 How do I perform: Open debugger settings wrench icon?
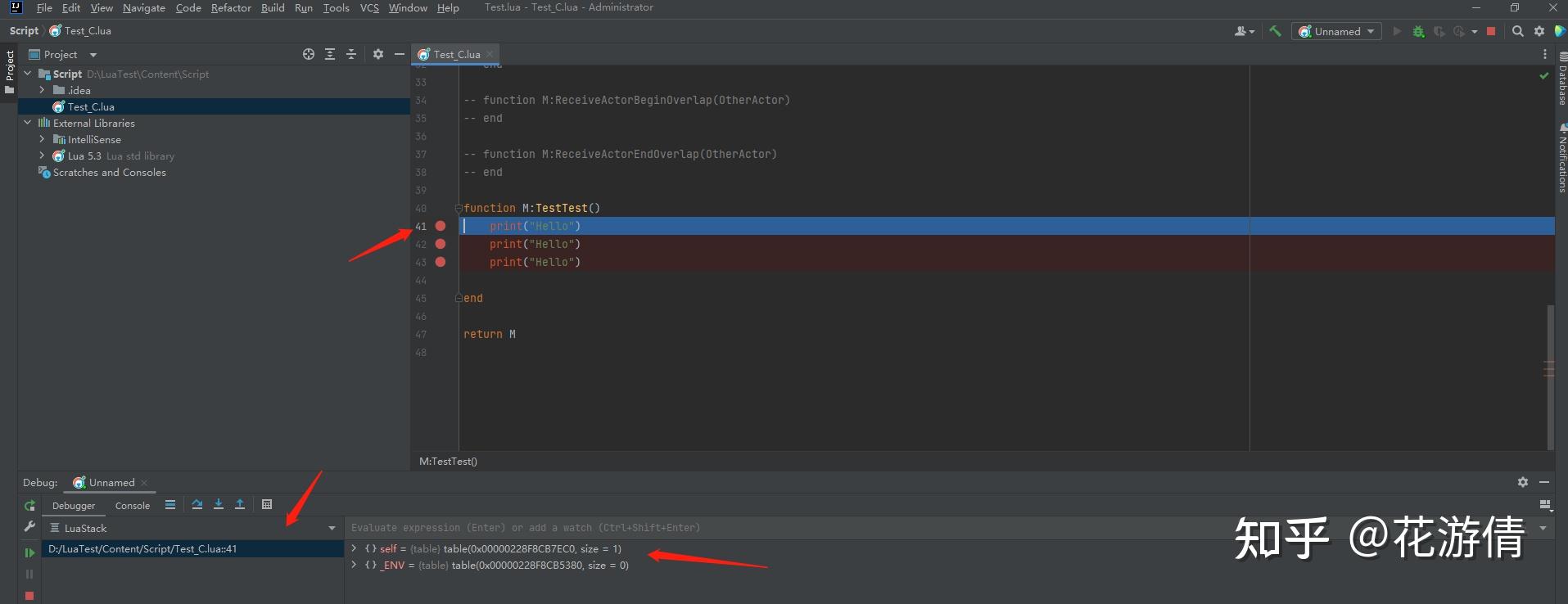tap(29, 526)
